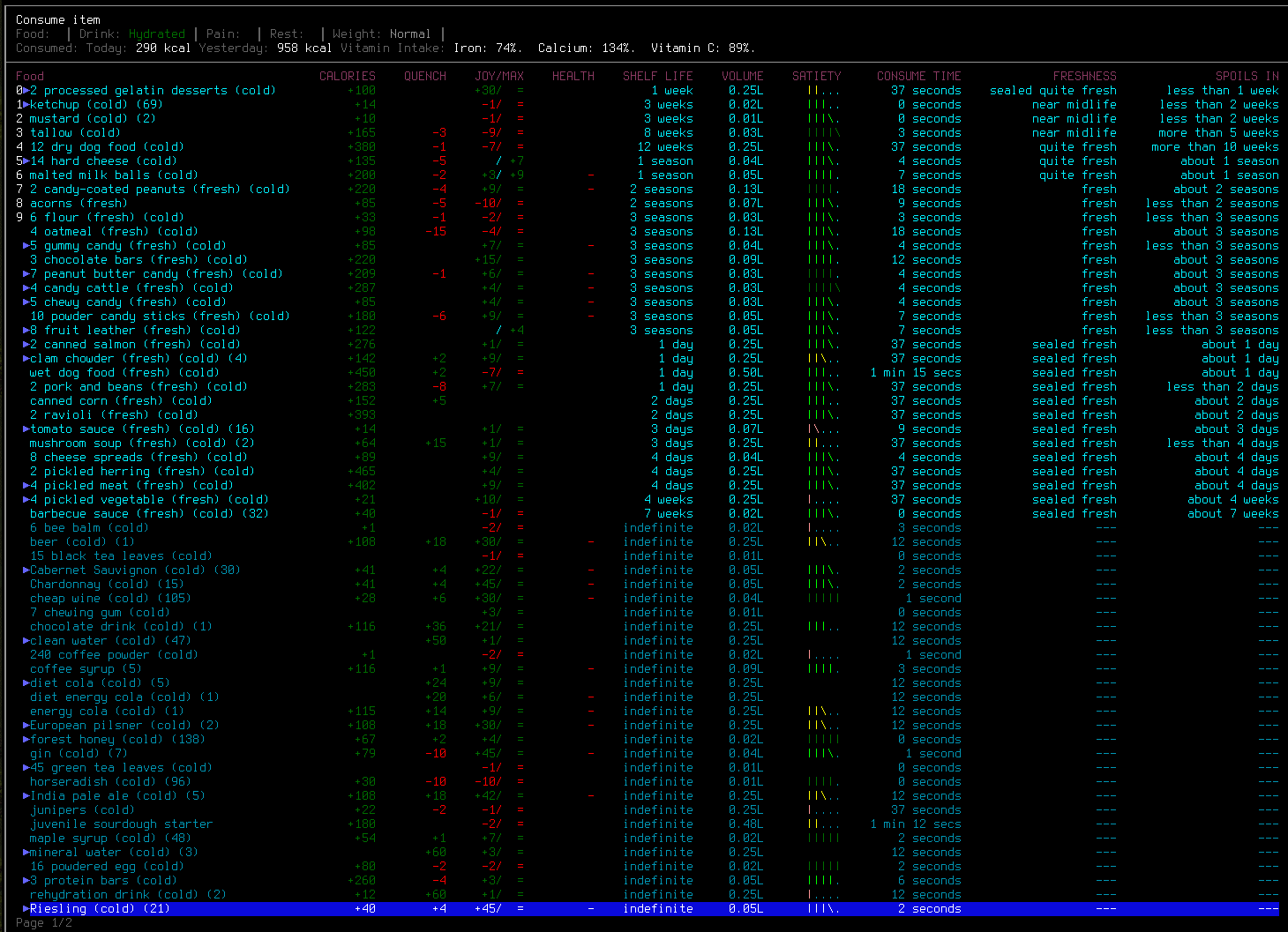The height and width of the screenshot is (932, 1288).
Task: Click the 'QUENCH' column header
Action: [425, 77]
